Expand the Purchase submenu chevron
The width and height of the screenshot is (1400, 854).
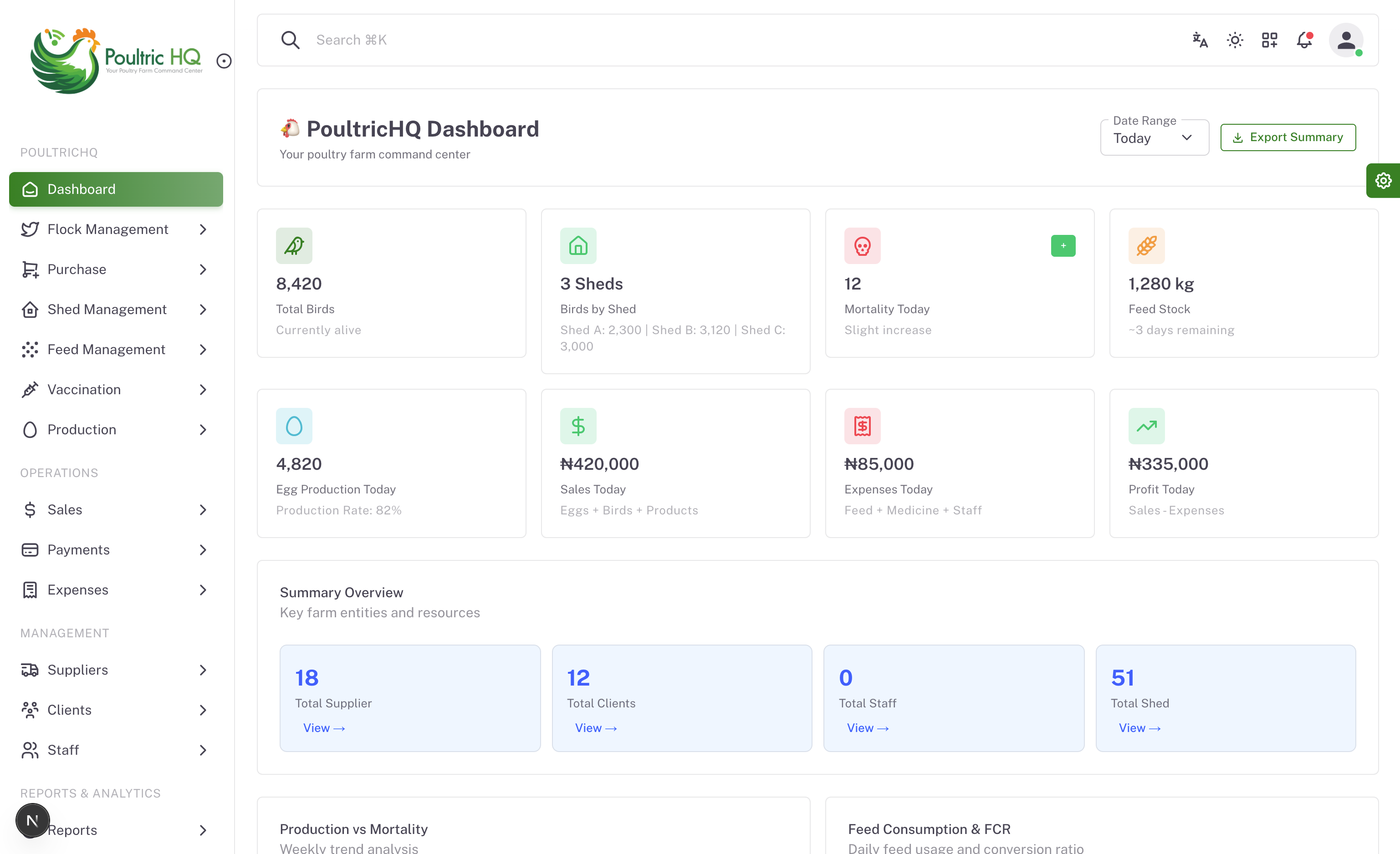[x=203, y=269]
